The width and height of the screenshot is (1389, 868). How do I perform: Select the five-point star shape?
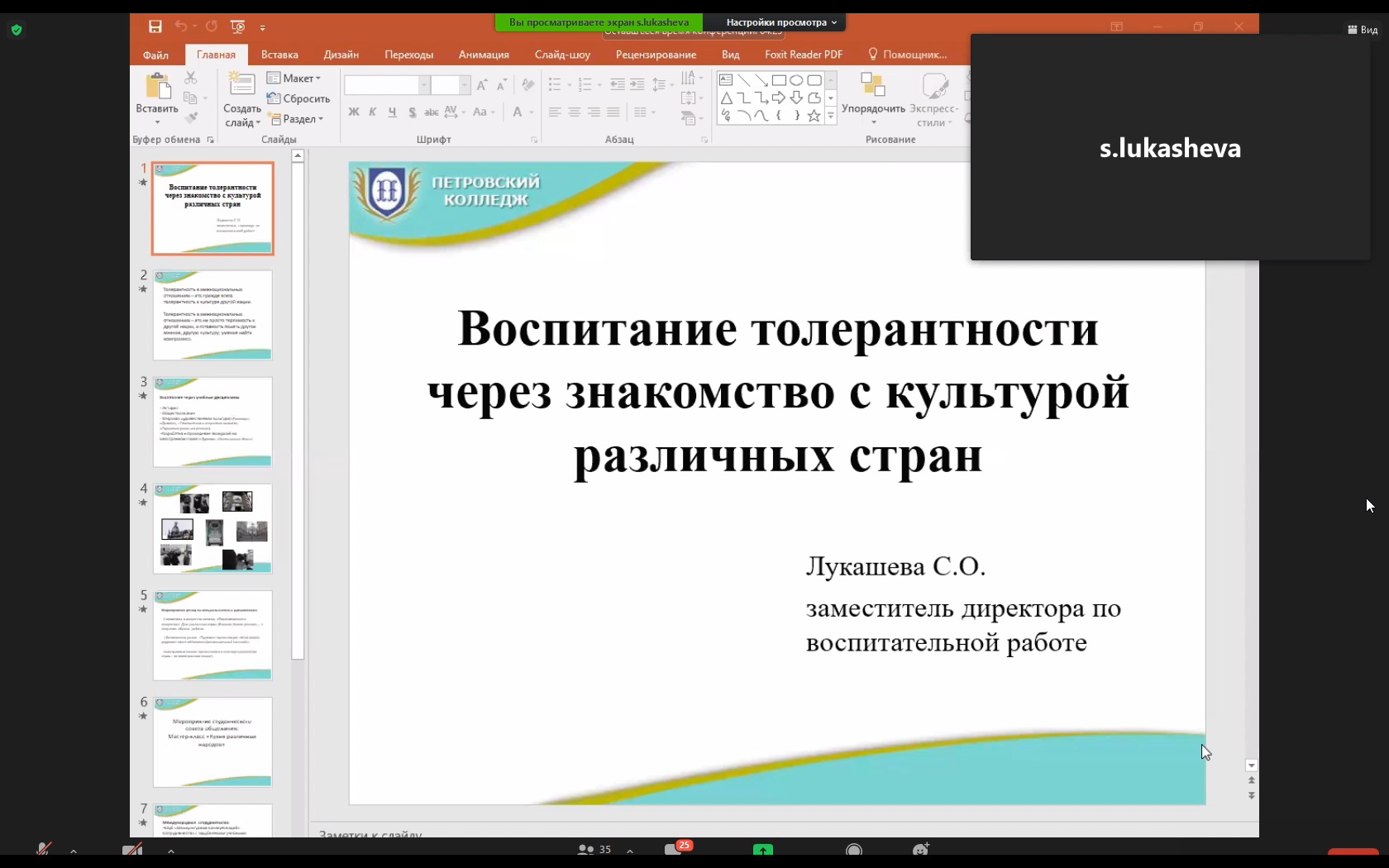814,116
